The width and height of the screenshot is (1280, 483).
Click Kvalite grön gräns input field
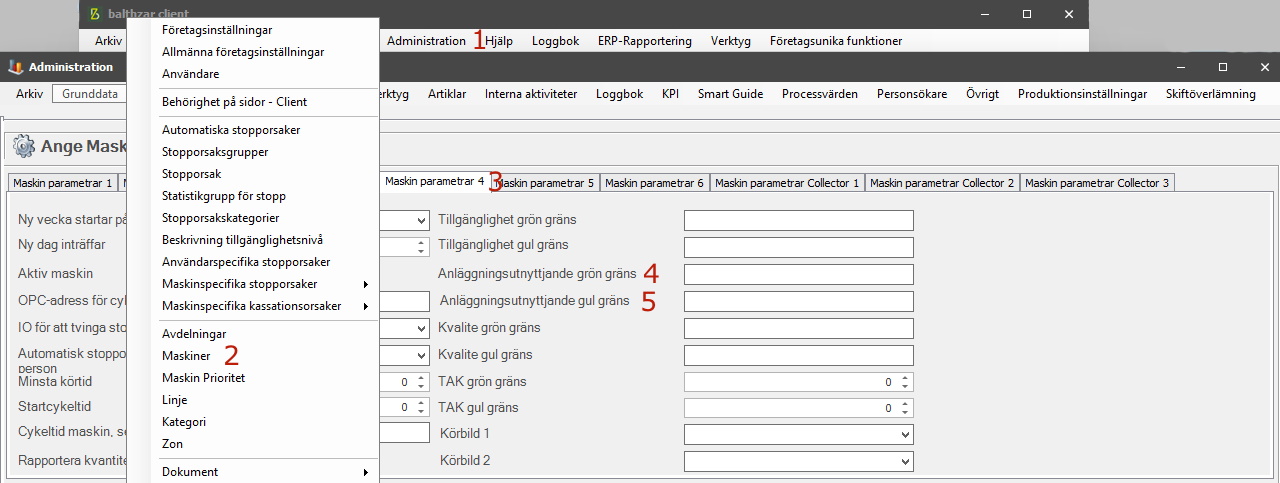click(799, 328)
